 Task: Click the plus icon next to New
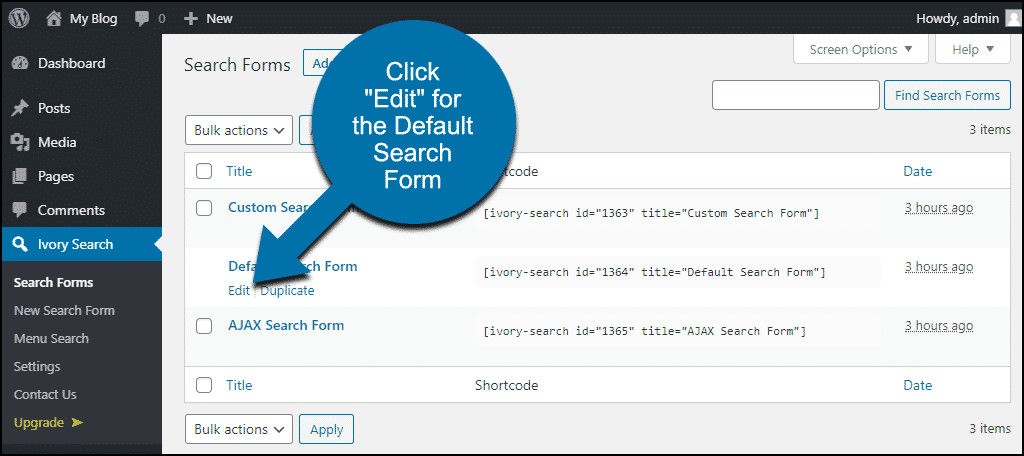tap(191, 19)
